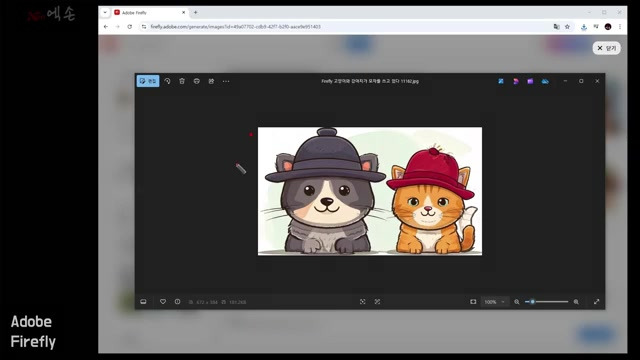Open the tab search dropdown in Chrome
640x360 pixels.
click(x=105, y=13)
